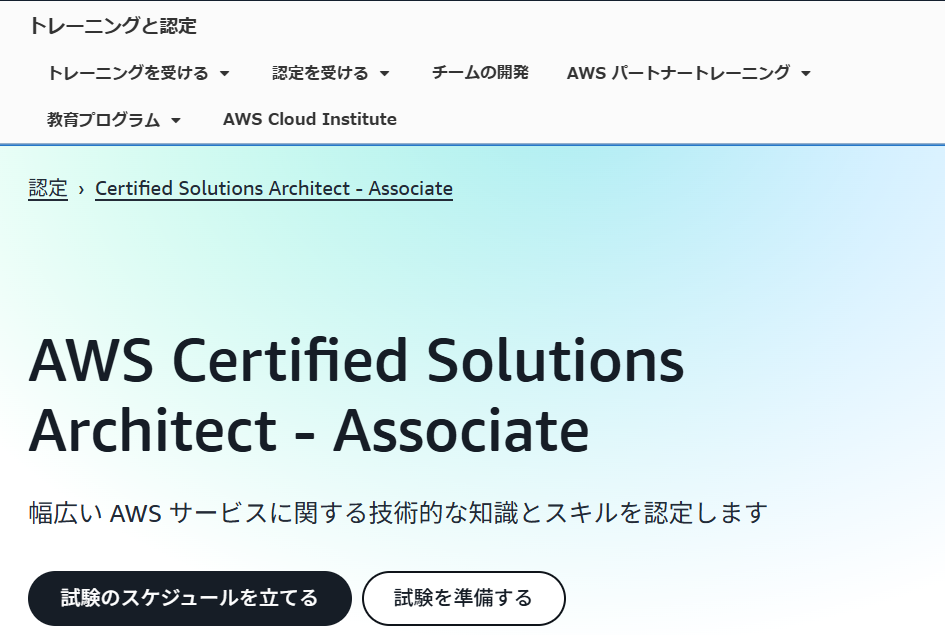The height and width of the screenshot is (635, 945).
Task: Select the AWS Certified Solutions Architect - Associate heading
Action: click(357, 395)
